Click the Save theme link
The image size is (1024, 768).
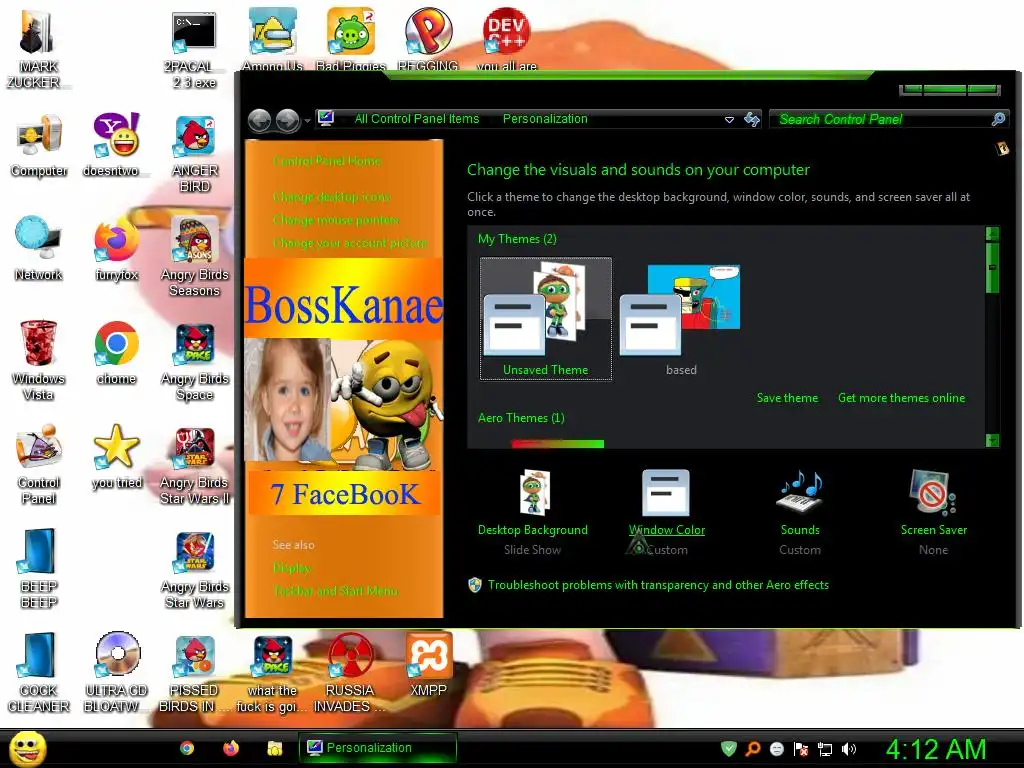click(x=787, y=398)
